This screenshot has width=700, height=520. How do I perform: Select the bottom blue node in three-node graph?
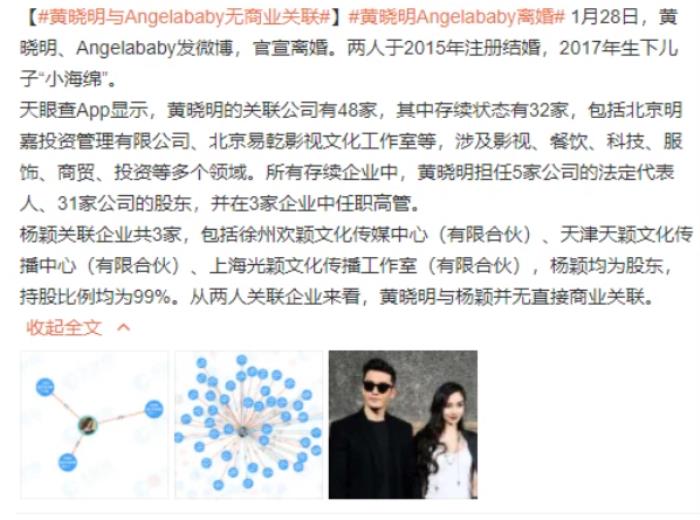click(67, 462)
